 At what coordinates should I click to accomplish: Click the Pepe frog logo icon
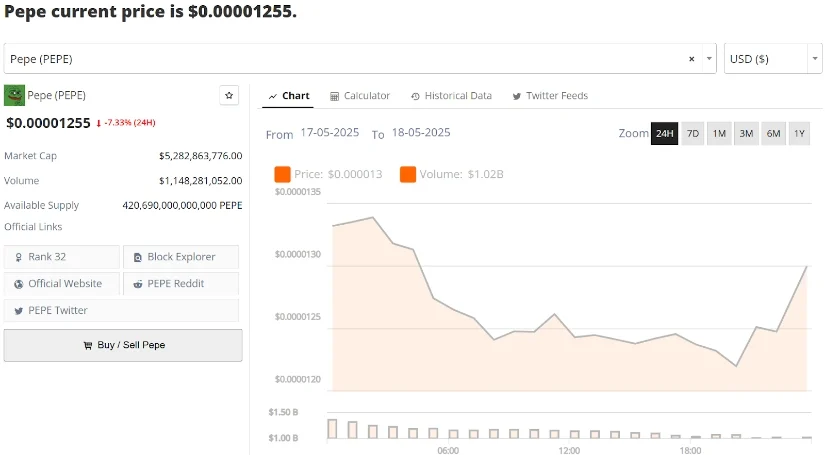14,95
